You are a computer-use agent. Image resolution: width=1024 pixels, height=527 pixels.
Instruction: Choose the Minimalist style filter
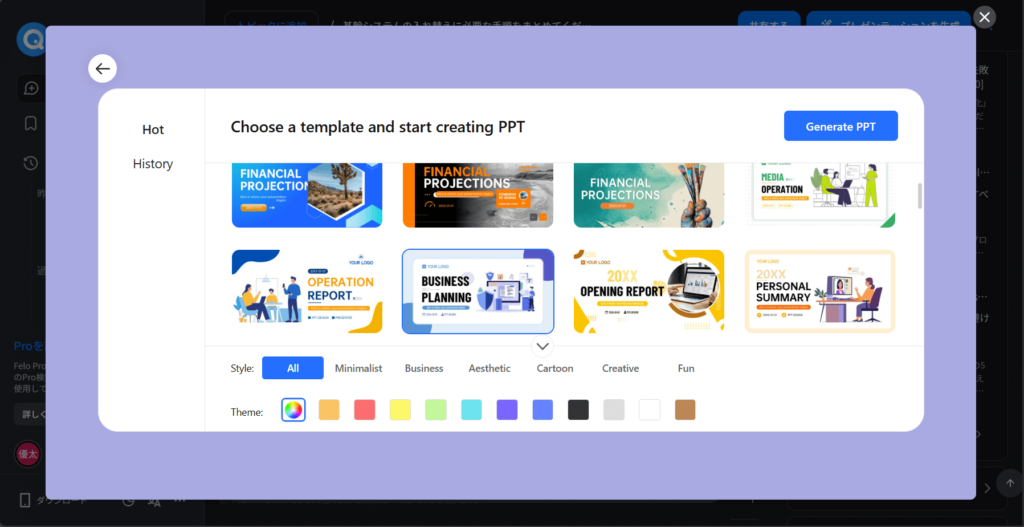[x=358, y=368]
